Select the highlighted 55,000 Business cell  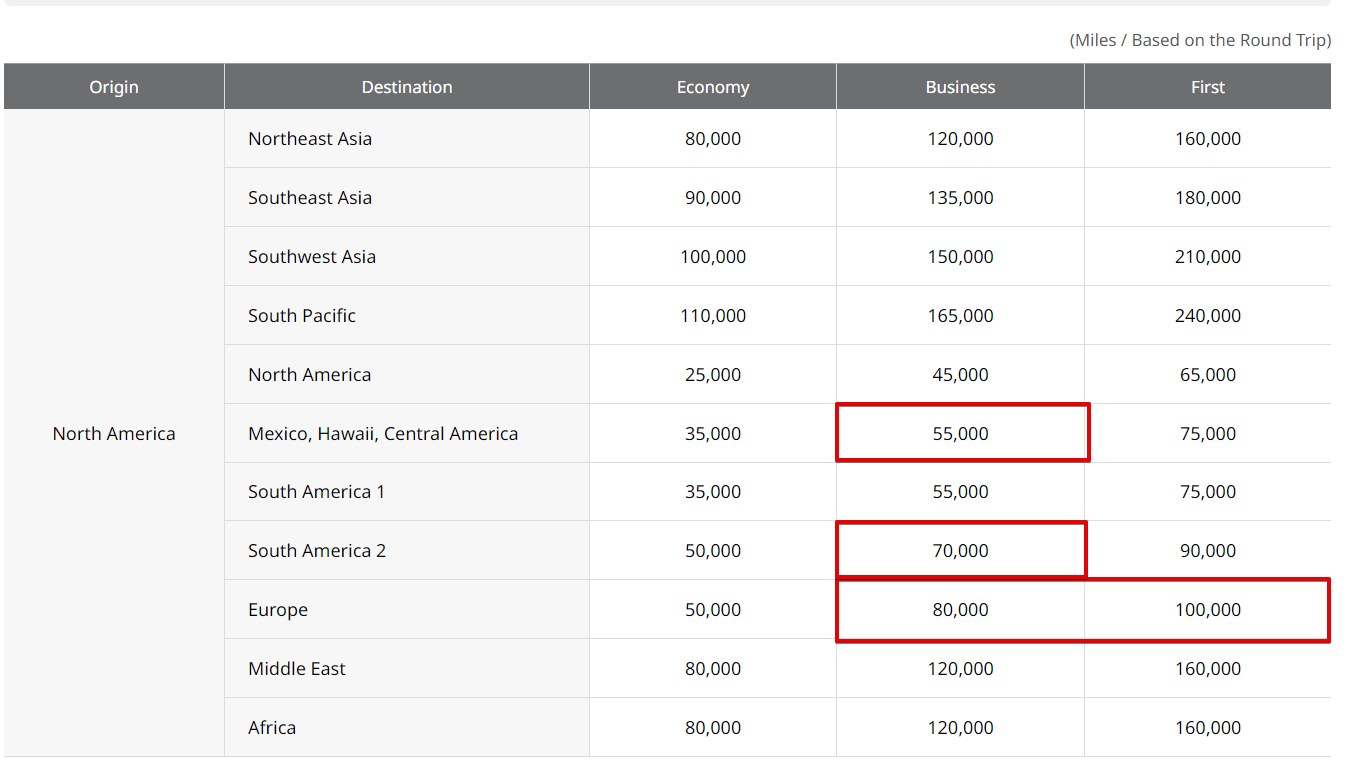coord(961,432)
